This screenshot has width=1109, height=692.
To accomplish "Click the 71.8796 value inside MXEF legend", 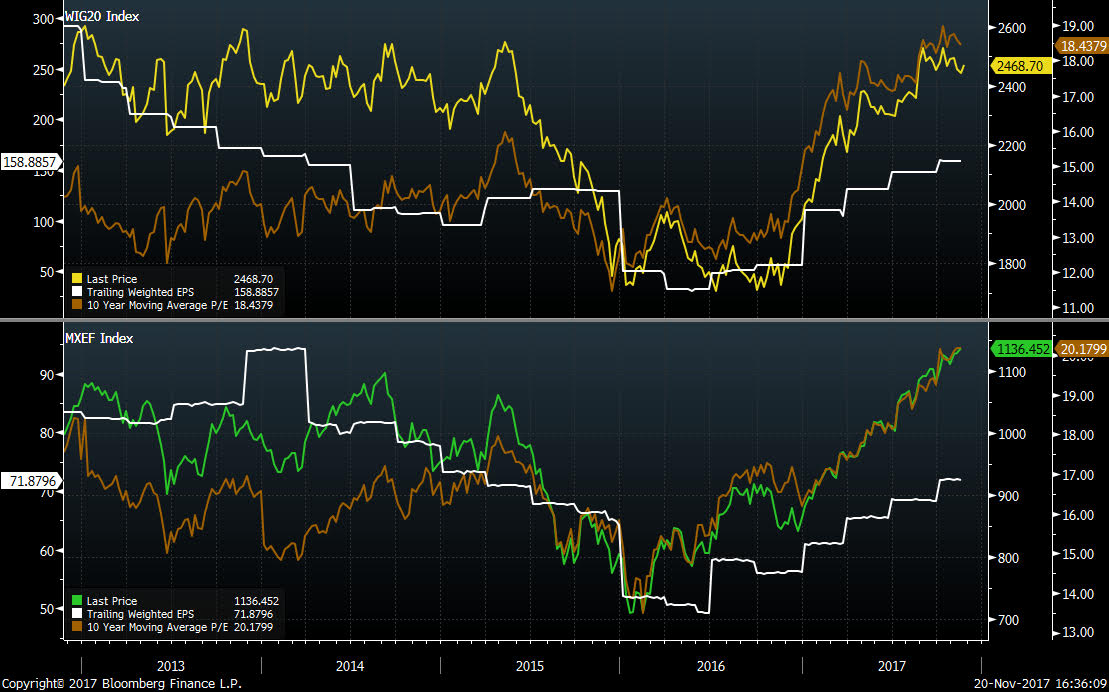I will click(253, 614).
